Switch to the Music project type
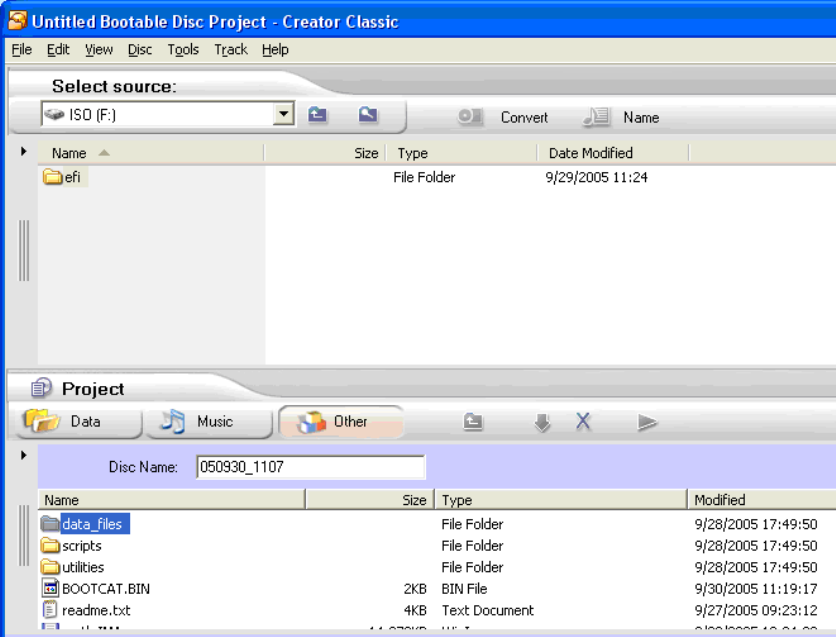 (x=206, y=422)
